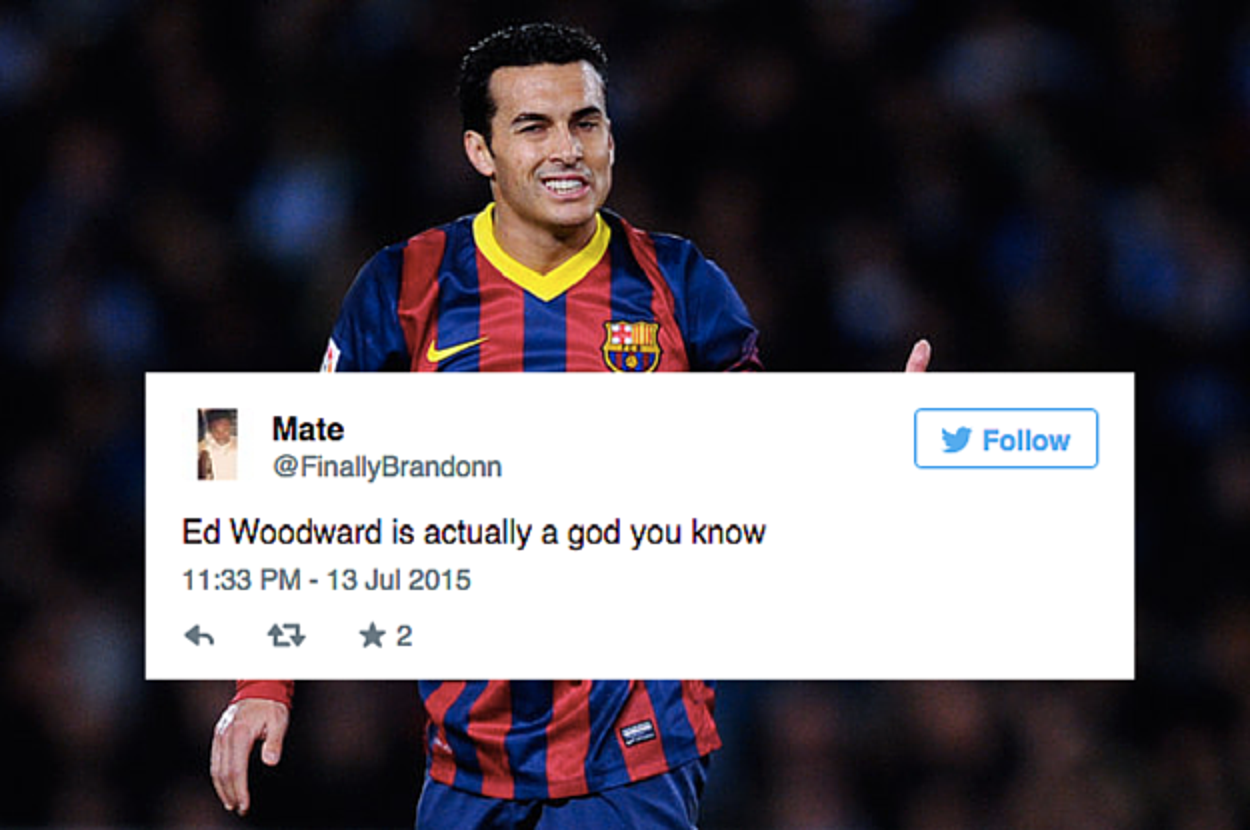This screenshot has width=1250, height=830.
Task: Click the favorite count number 2
Action: pyautogui.click(x=404, y=636)
